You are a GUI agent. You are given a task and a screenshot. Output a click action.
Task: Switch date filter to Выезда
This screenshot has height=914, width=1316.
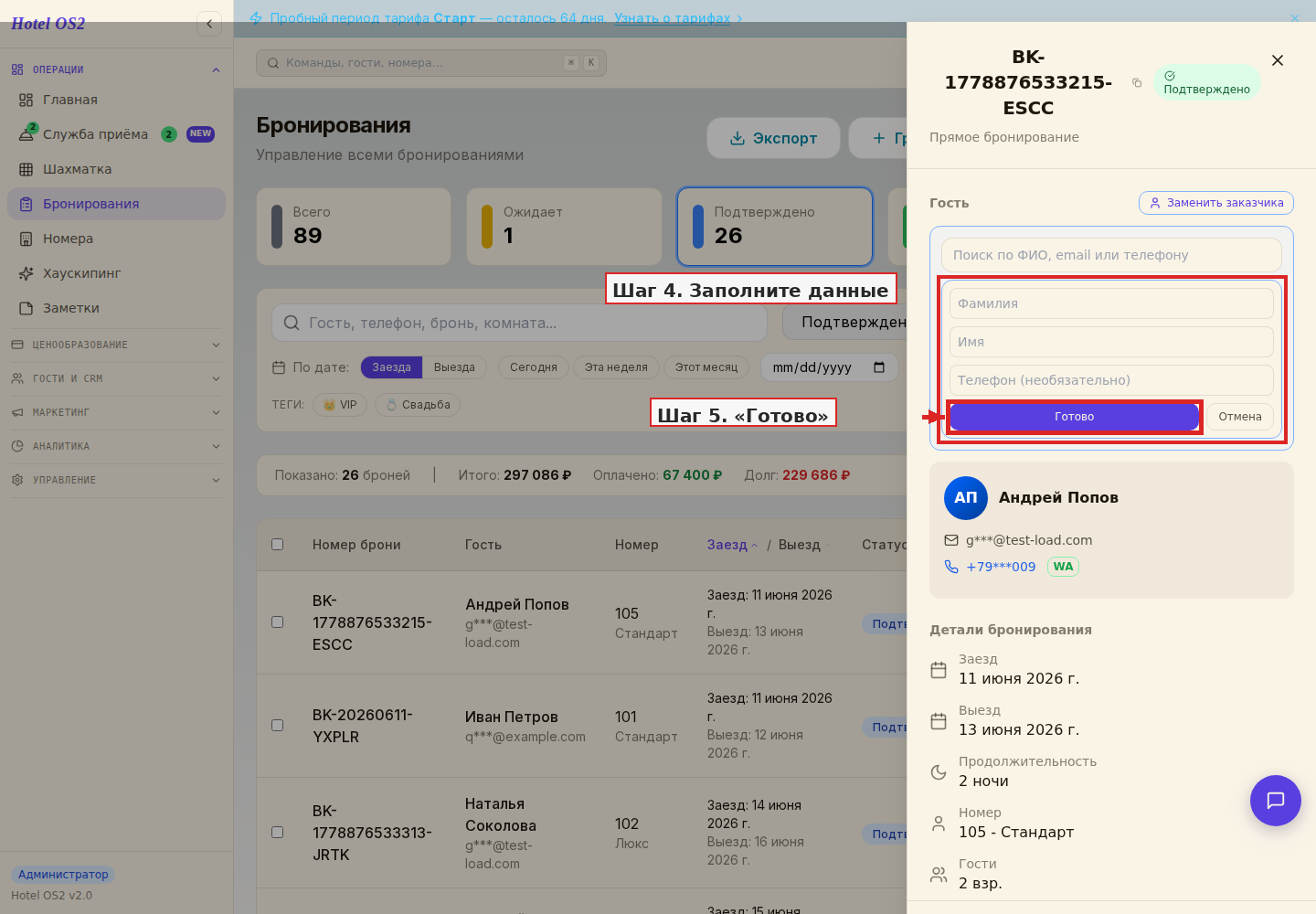point(454,367)
